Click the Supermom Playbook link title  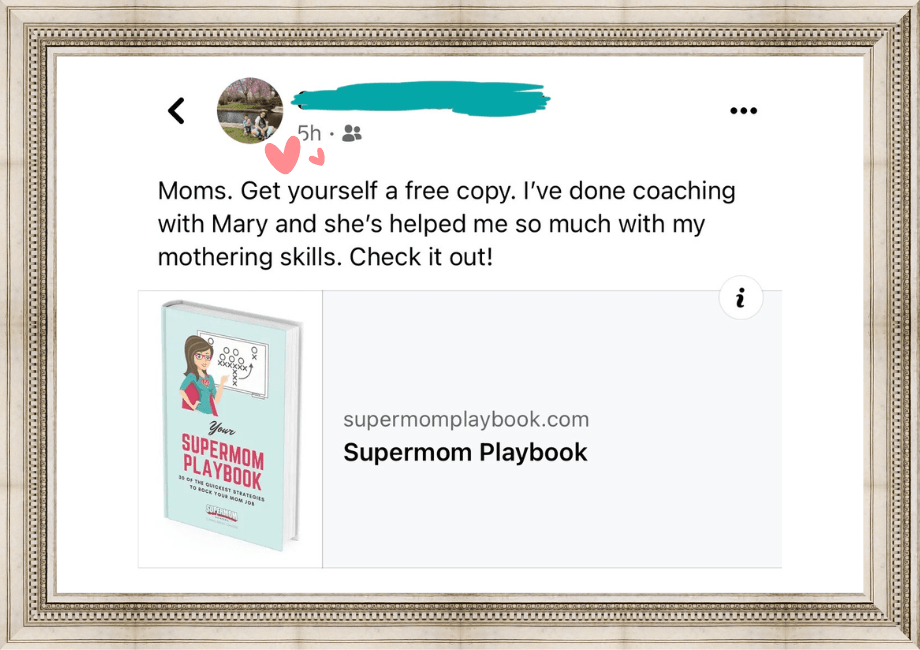pos(465,452)
